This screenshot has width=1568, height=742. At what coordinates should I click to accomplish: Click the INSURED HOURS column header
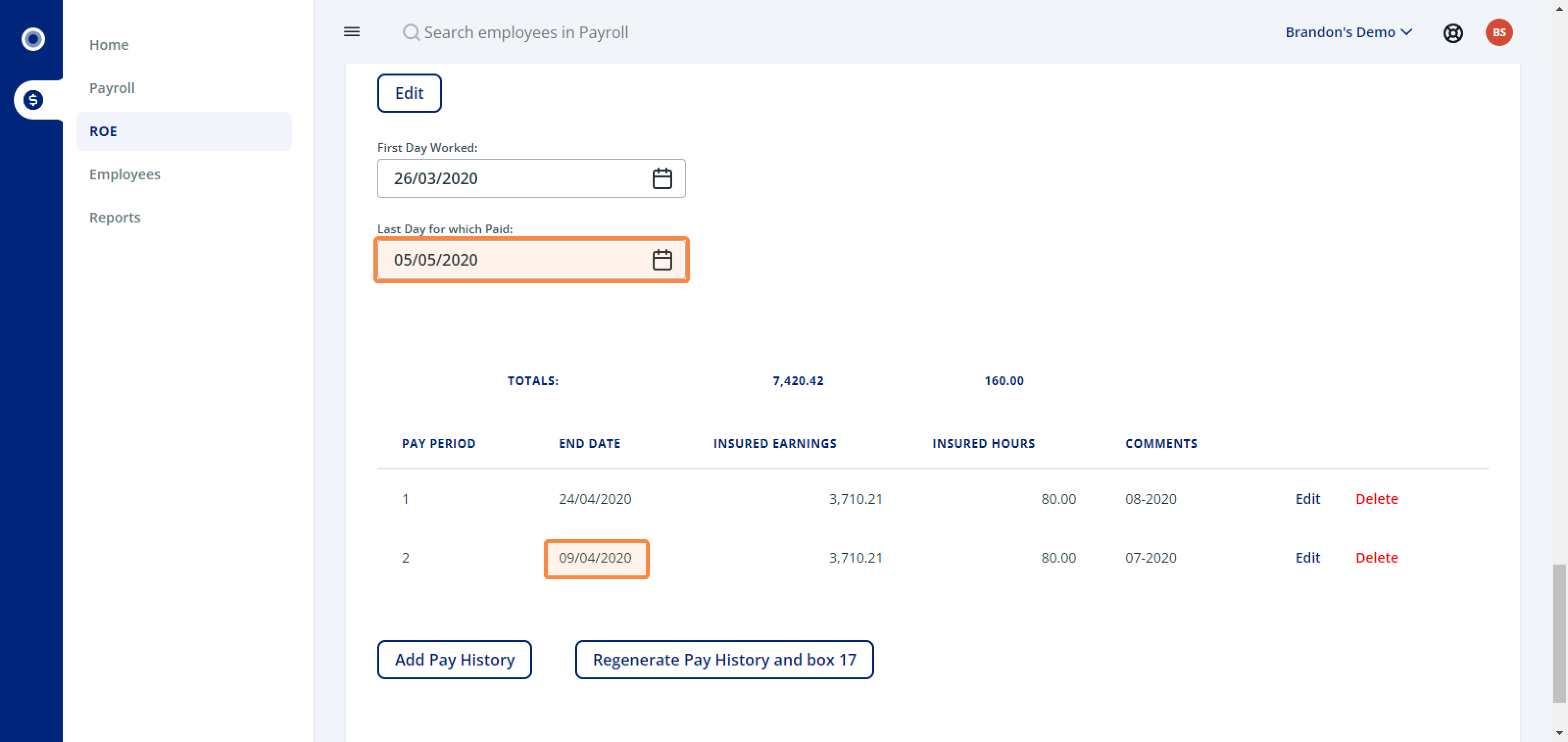point(983,444)
